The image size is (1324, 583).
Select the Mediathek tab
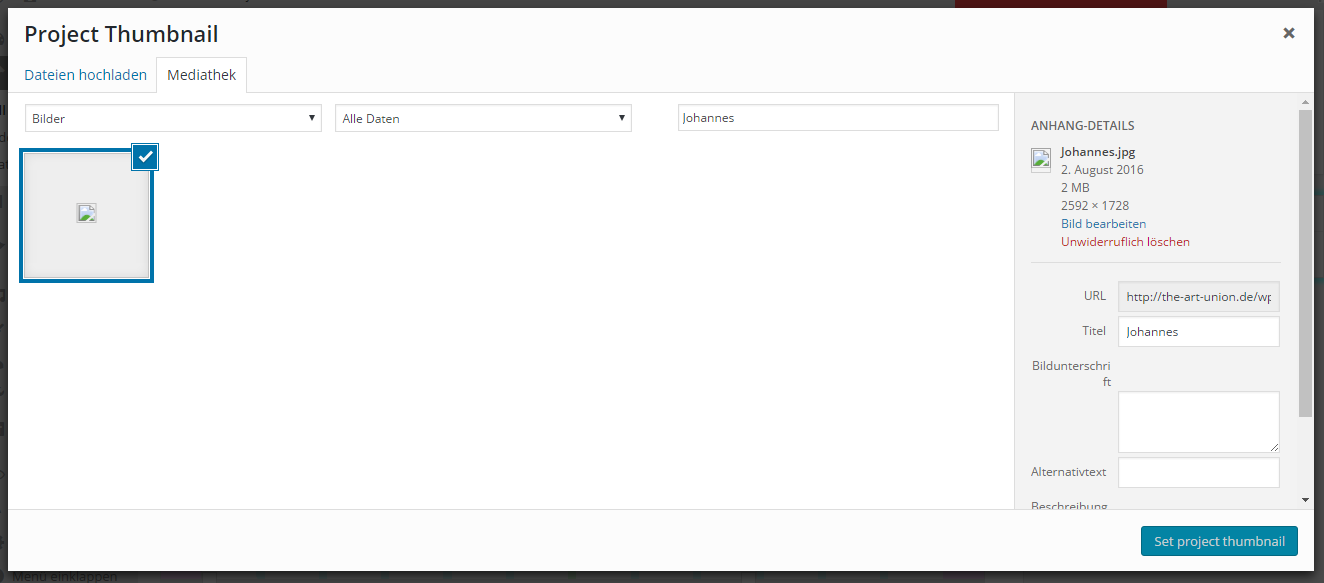[x=202, y=75]
